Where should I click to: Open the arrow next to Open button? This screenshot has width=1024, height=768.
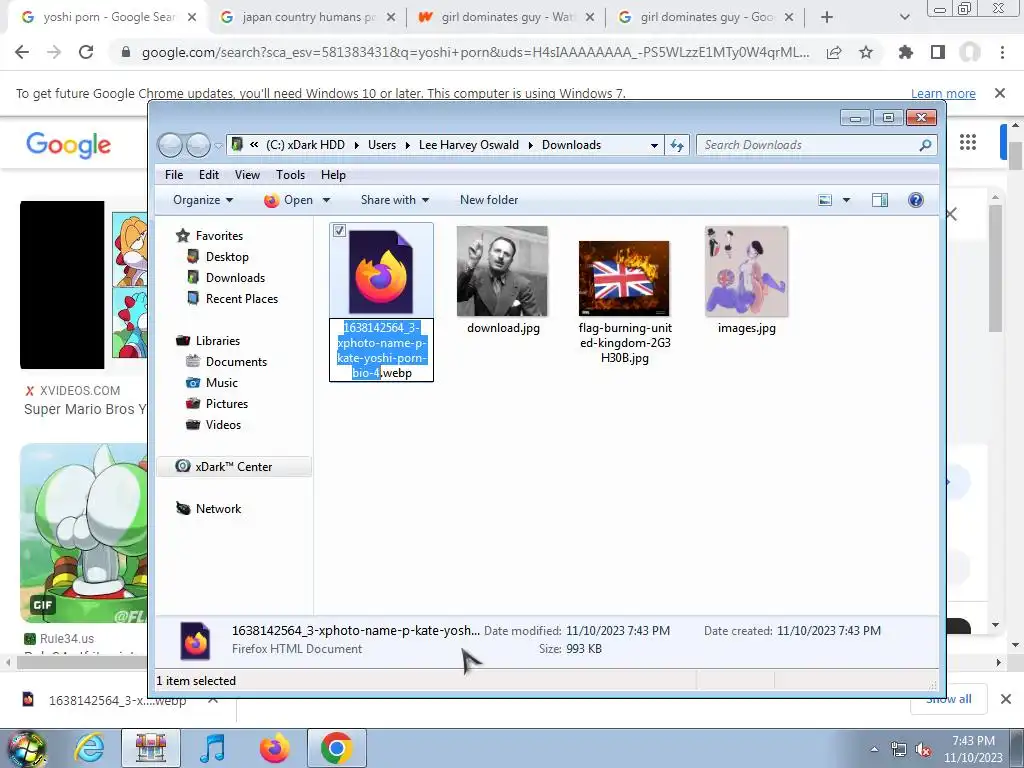pyautogui.click(x=326, y=200)
